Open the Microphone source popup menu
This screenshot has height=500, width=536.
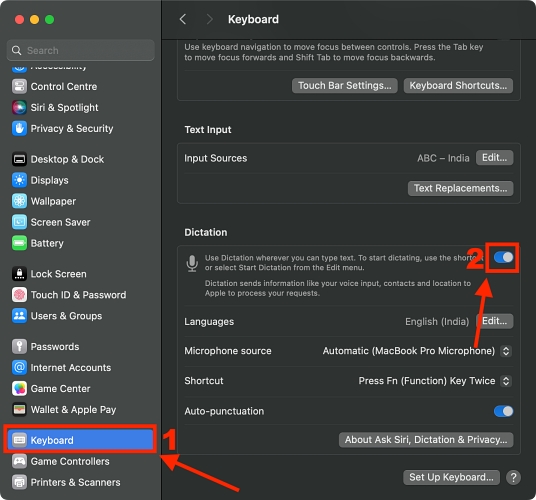pyautogui.click(x=506, y=351)
